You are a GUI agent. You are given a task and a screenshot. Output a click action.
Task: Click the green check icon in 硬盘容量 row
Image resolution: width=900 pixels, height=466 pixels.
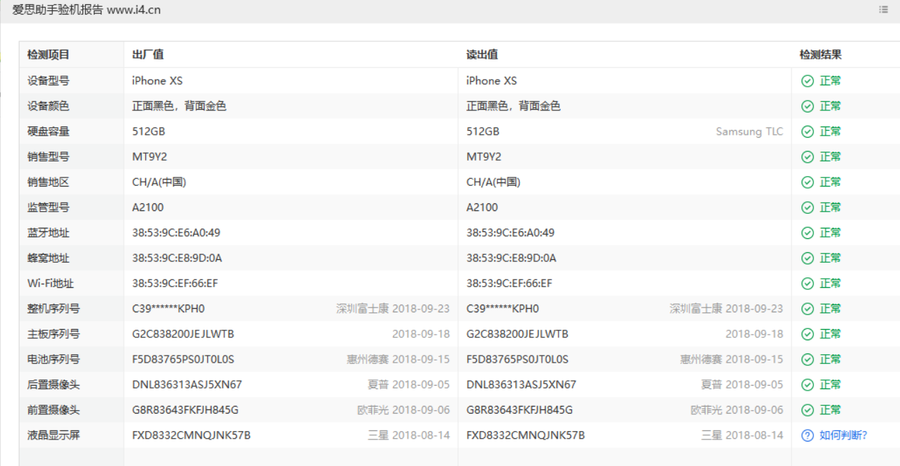point(808,131)
